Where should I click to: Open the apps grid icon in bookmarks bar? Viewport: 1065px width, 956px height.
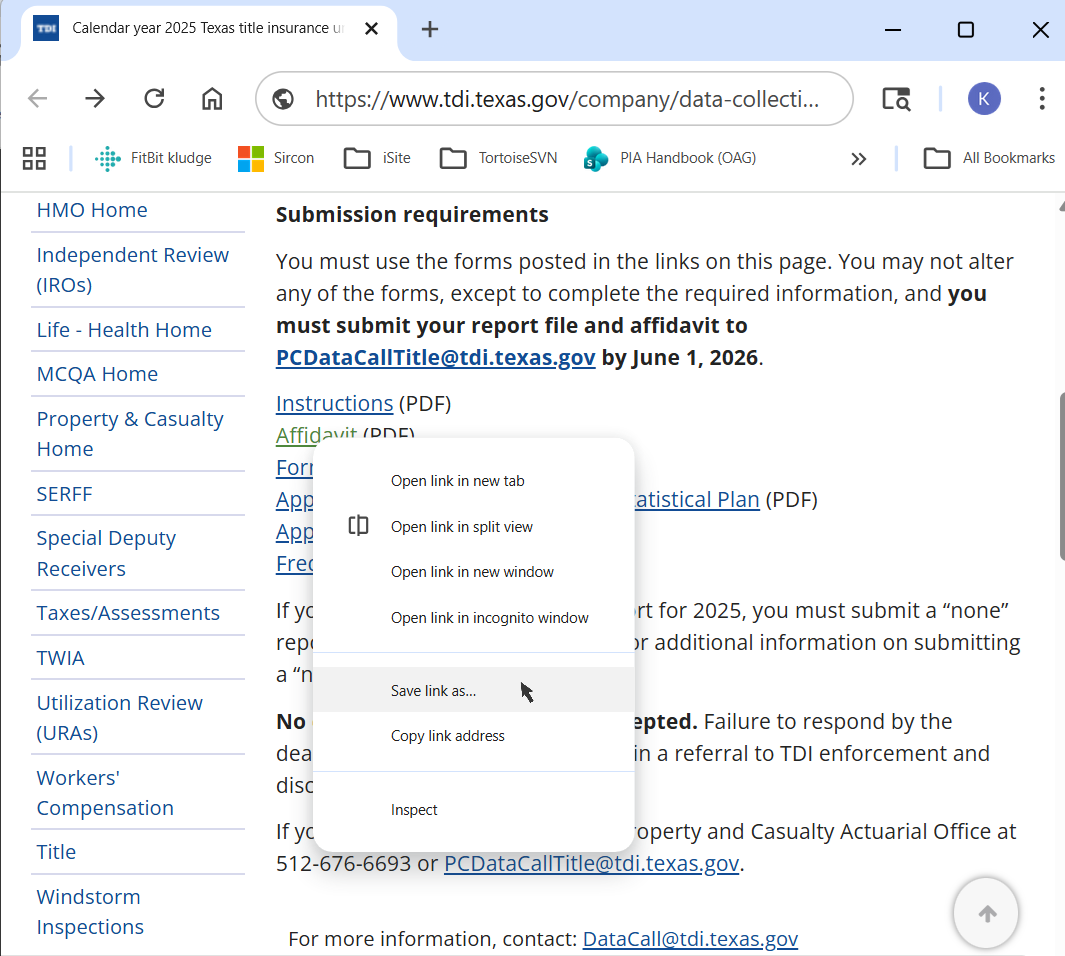(x=34, y=158)
